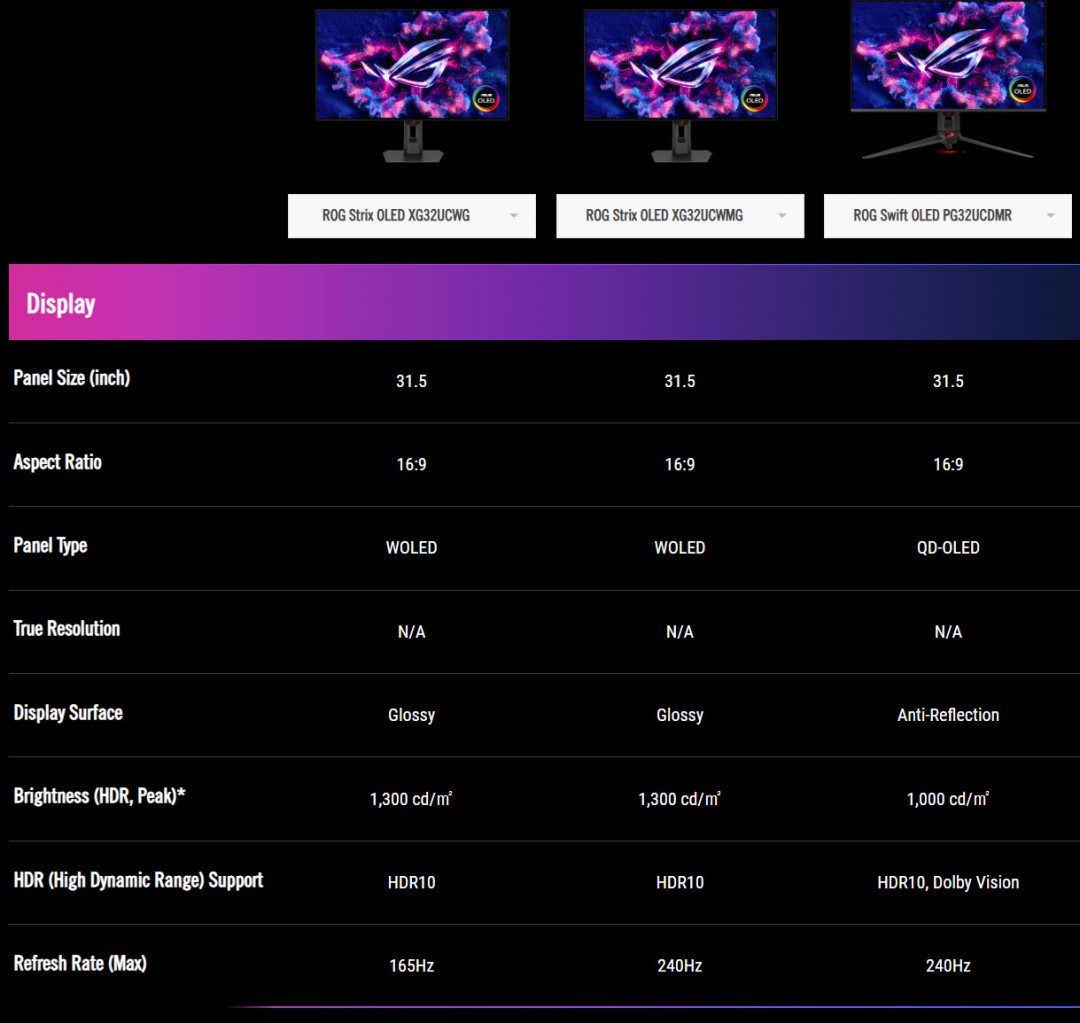Open the ROG Strix OLED XG32UCWMG model dropdown
This screenshot has height=1023, width=1080.
[680, 216]
